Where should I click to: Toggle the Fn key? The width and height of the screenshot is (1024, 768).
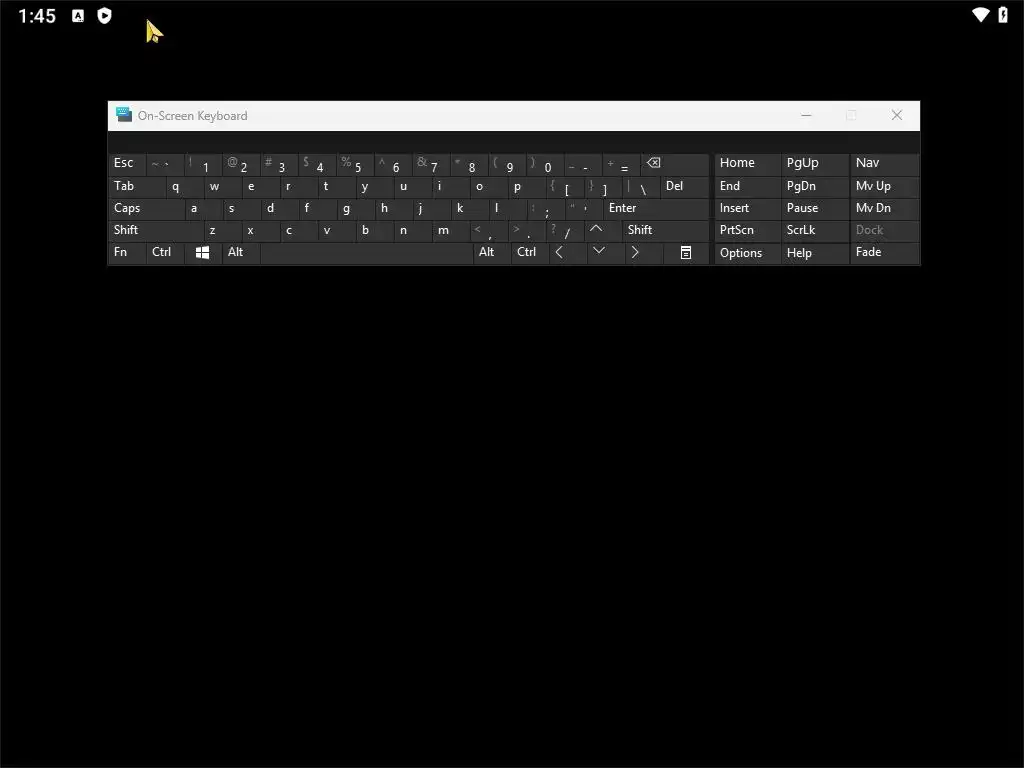tap(127, 253)
